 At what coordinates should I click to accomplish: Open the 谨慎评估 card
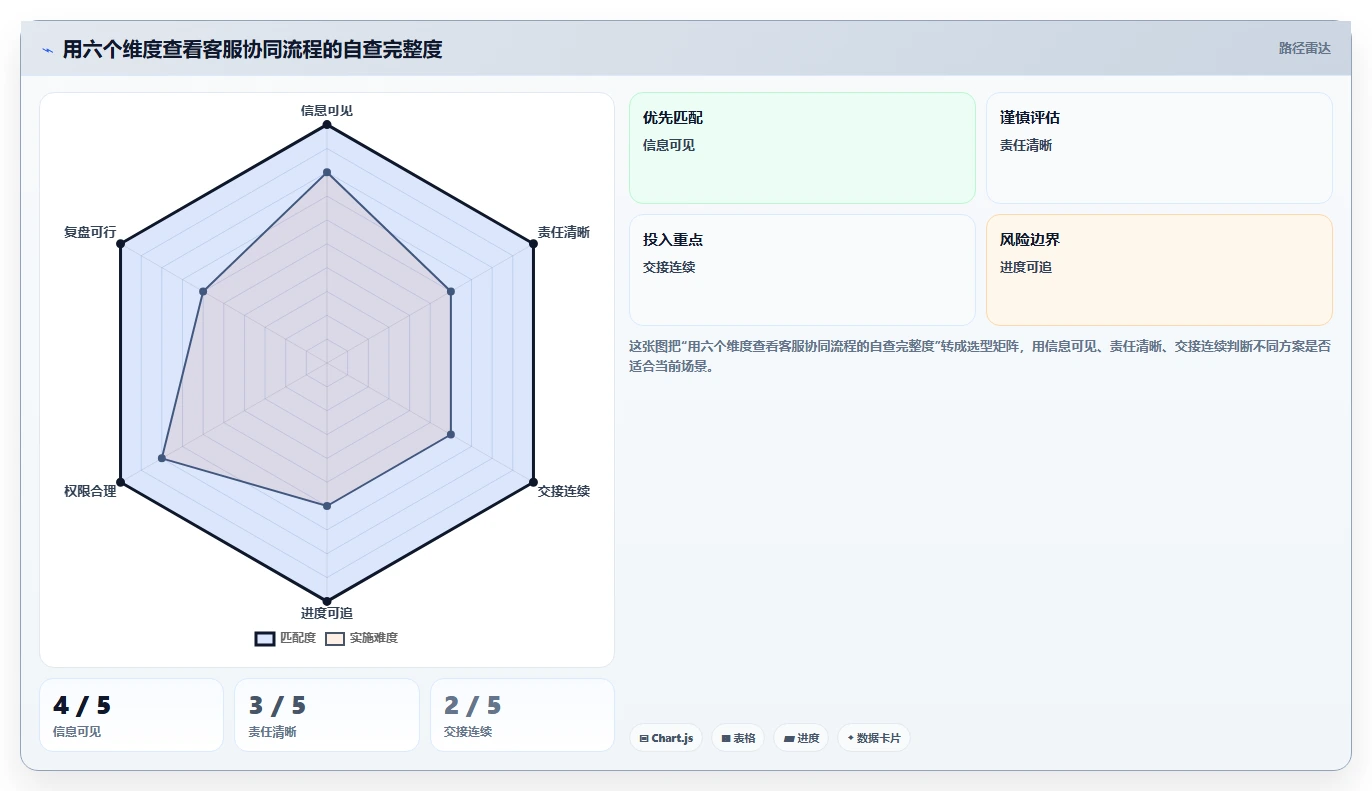(1159, 148)
